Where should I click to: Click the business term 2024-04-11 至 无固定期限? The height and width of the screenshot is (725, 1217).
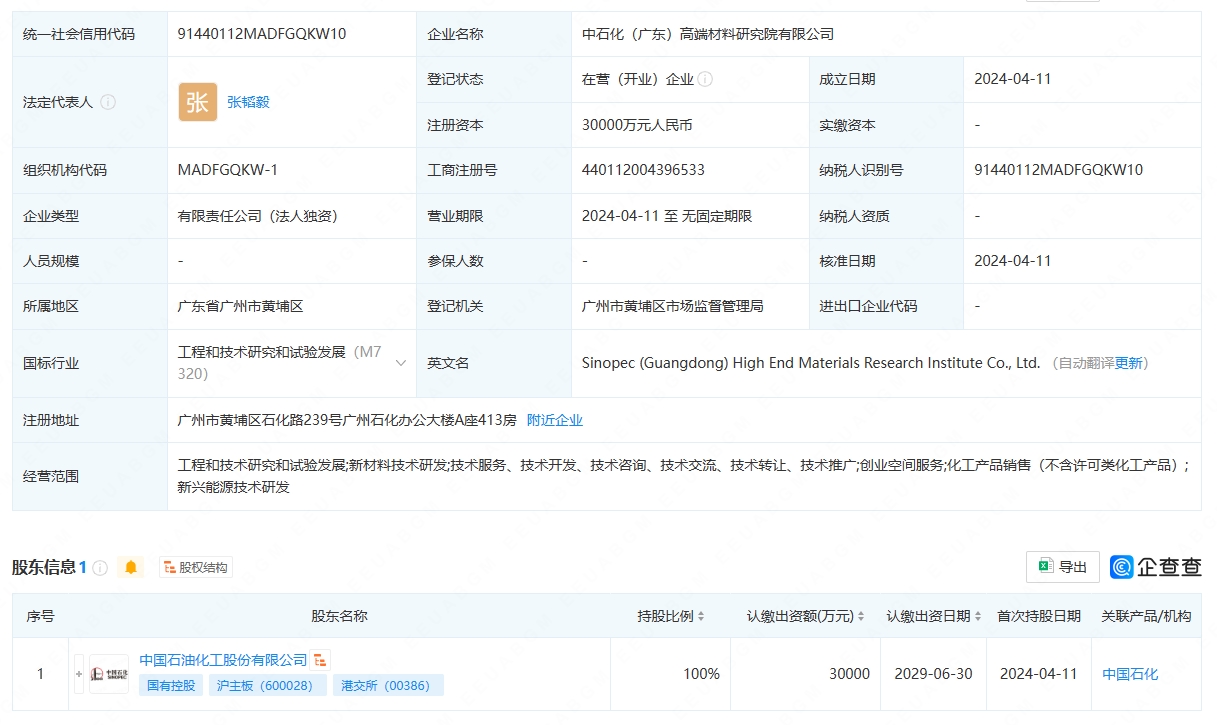point(667,216)
